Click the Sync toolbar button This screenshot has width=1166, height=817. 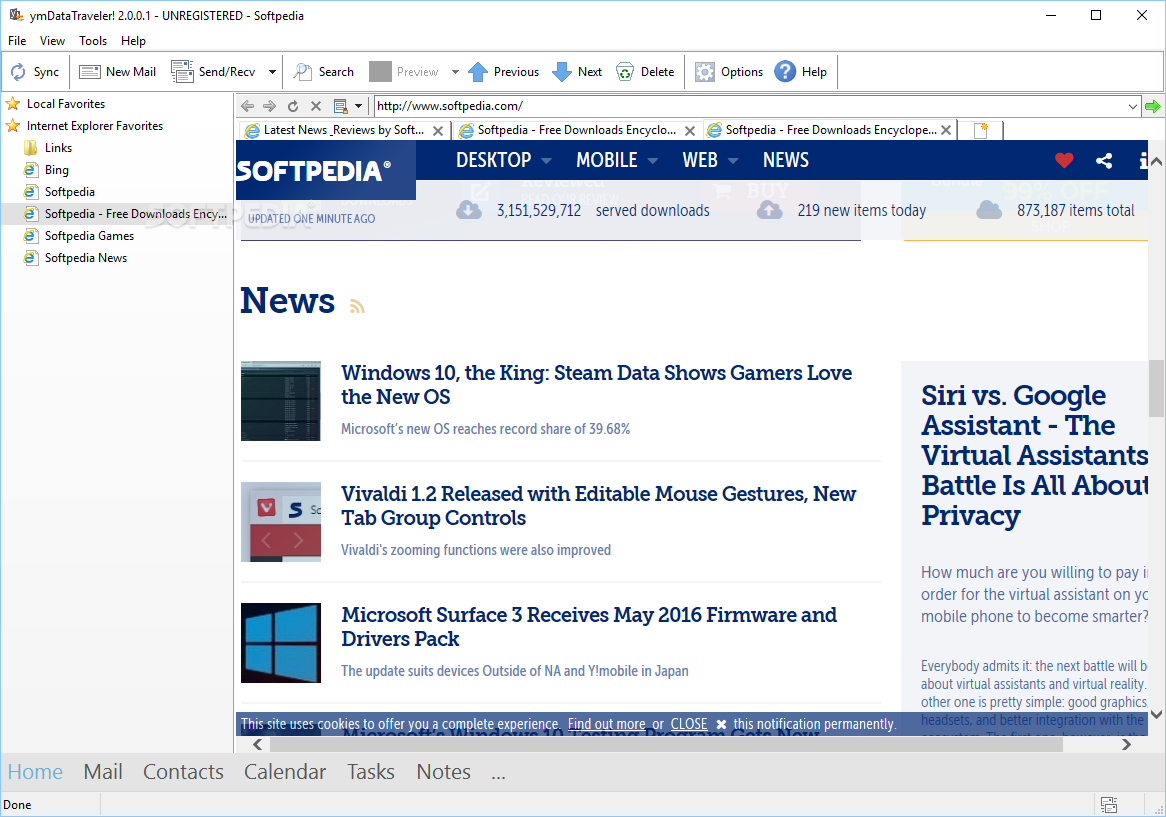34,72
